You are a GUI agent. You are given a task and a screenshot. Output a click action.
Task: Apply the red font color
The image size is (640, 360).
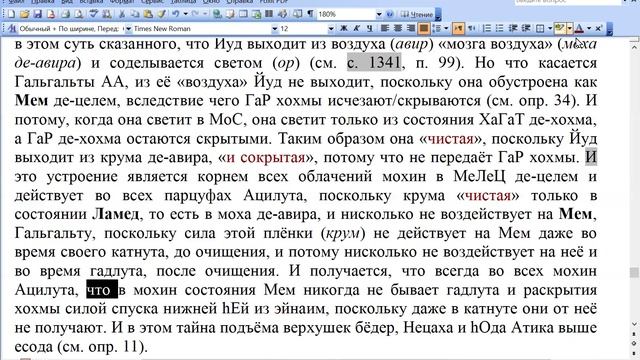[579, 28]
